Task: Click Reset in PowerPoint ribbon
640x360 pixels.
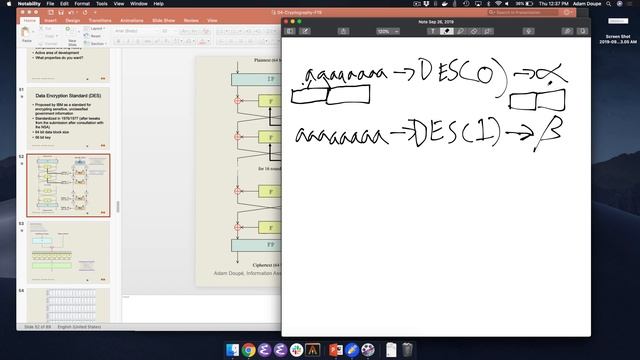Action: coord(93,36)
